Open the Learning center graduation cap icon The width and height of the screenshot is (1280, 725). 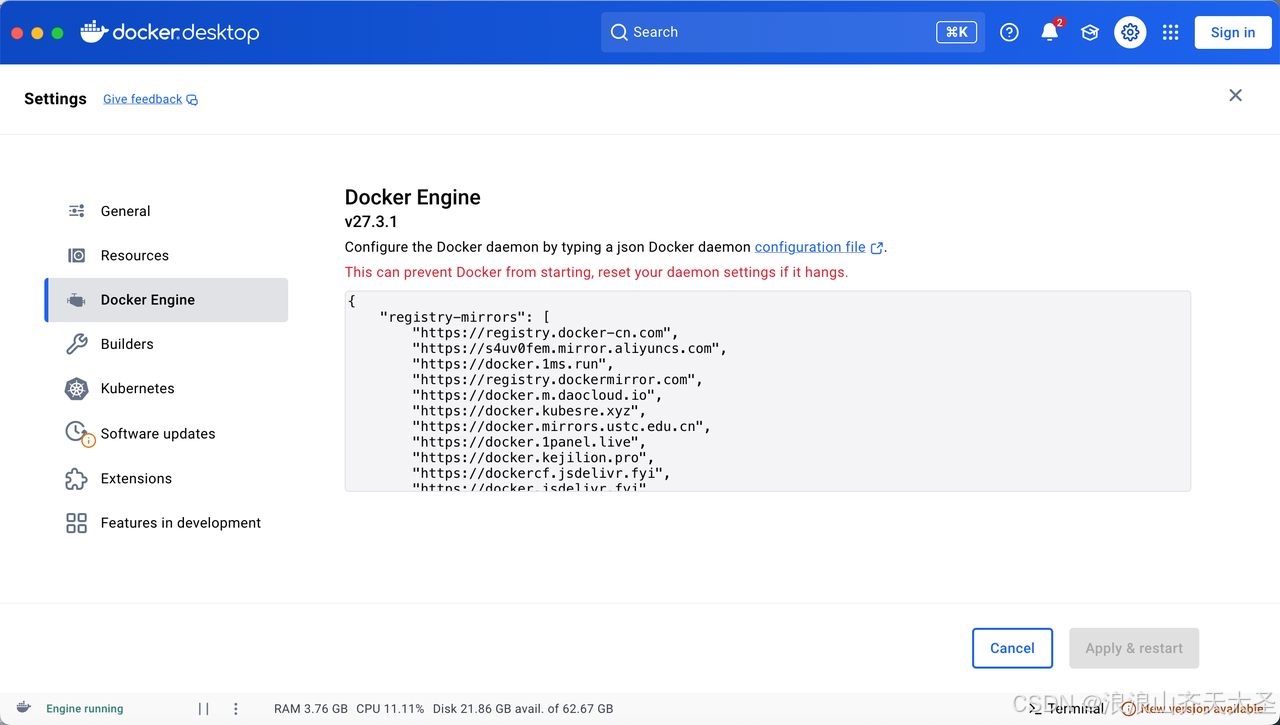[x=1090, y=32]
